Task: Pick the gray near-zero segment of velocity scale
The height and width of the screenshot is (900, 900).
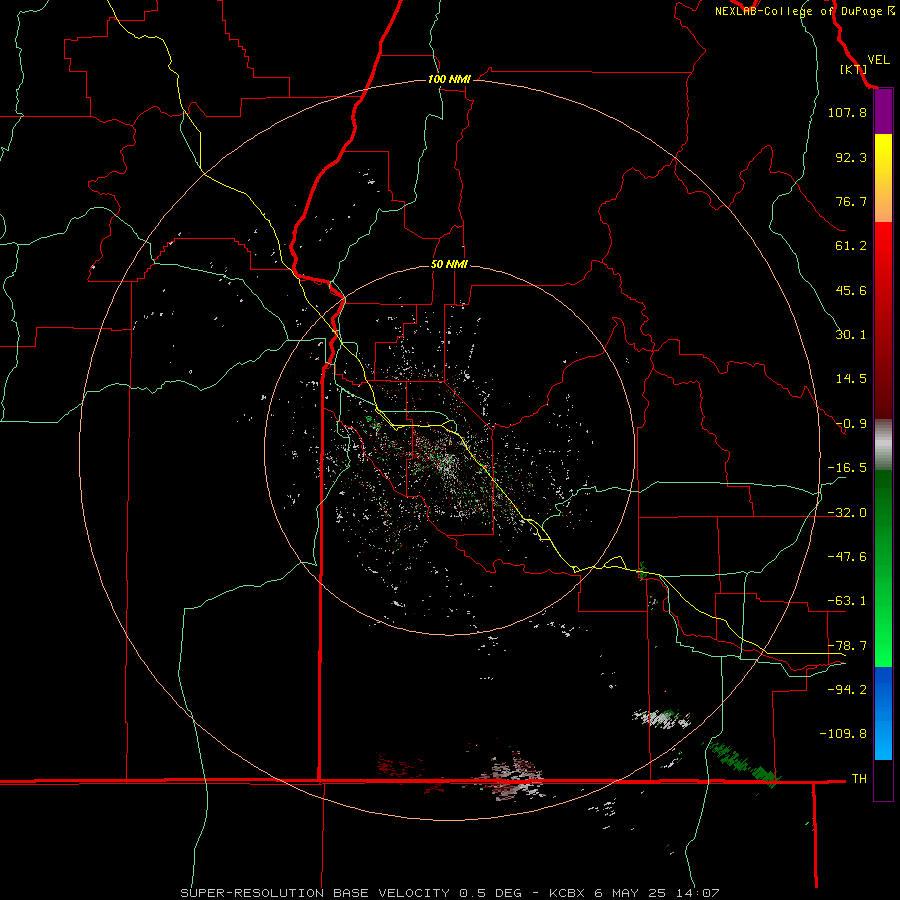Action: (x=883, y=445)
